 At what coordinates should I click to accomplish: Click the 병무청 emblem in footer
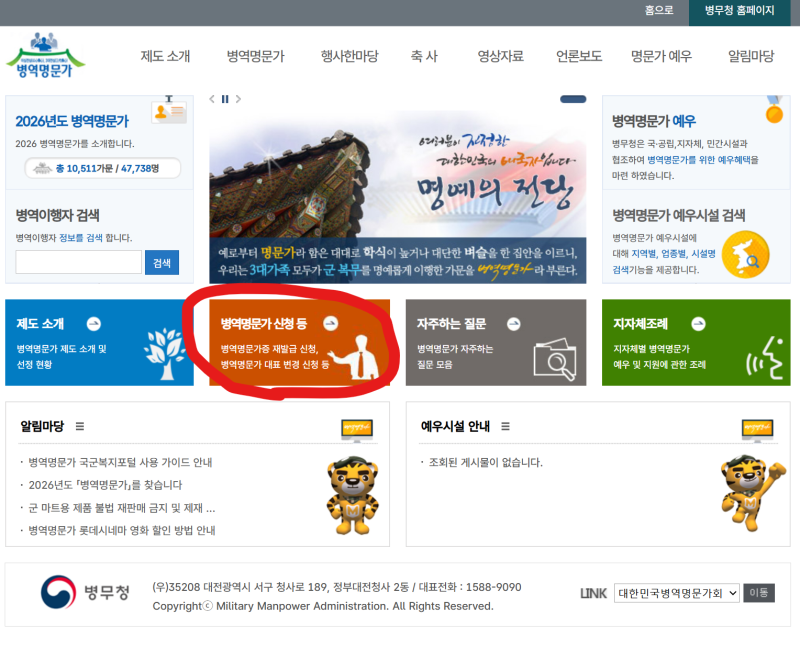tap(59, 592)
